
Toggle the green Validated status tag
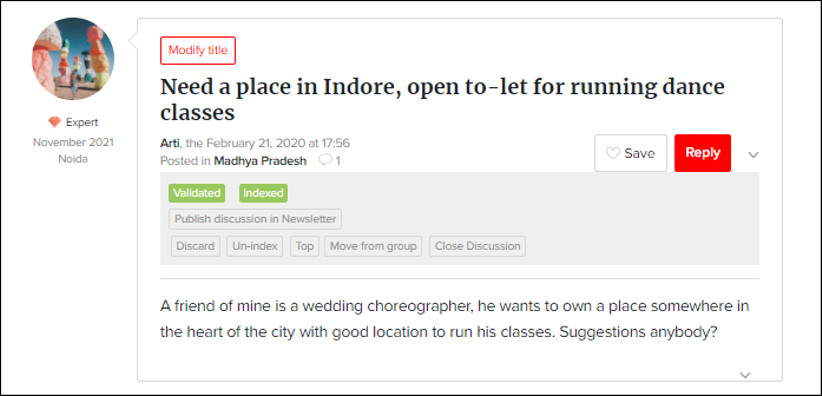197,193
